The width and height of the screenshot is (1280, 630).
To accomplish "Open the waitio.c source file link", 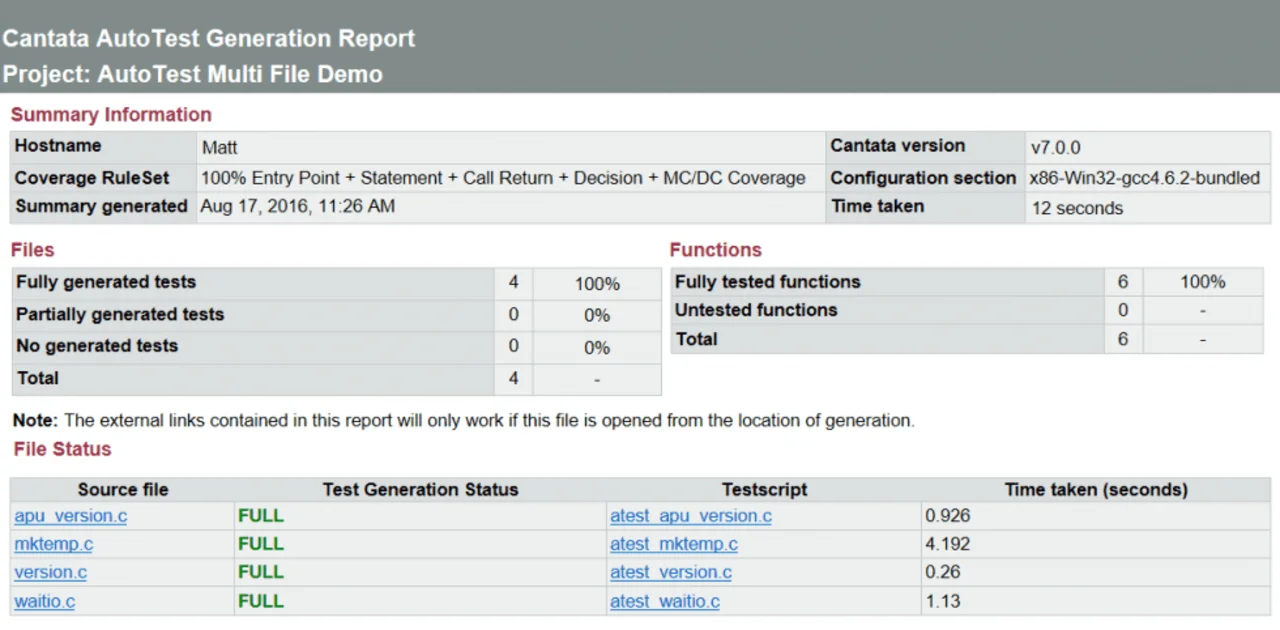I will 44,601.
